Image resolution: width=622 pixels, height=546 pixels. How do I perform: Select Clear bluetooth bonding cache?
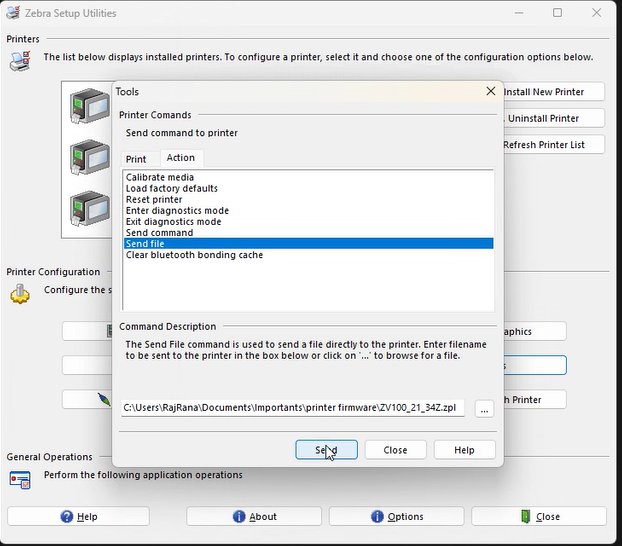click(x=194, y=255)
